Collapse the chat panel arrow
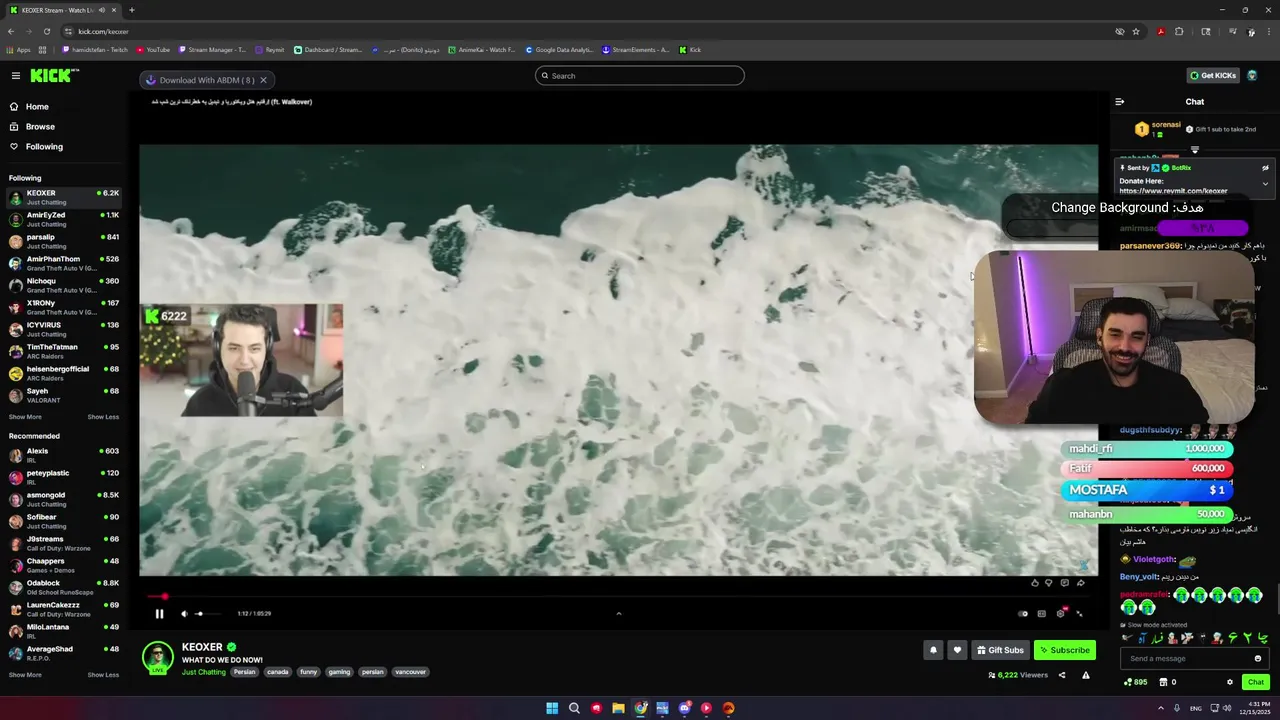Viewport: 1280px width, 720px height. point(1119,102)
